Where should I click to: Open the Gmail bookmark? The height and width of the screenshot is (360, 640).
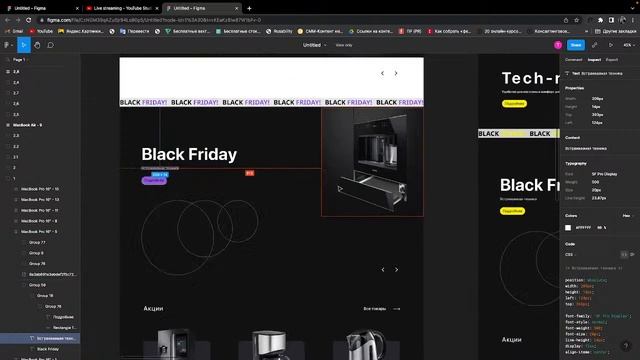[14, 31]
